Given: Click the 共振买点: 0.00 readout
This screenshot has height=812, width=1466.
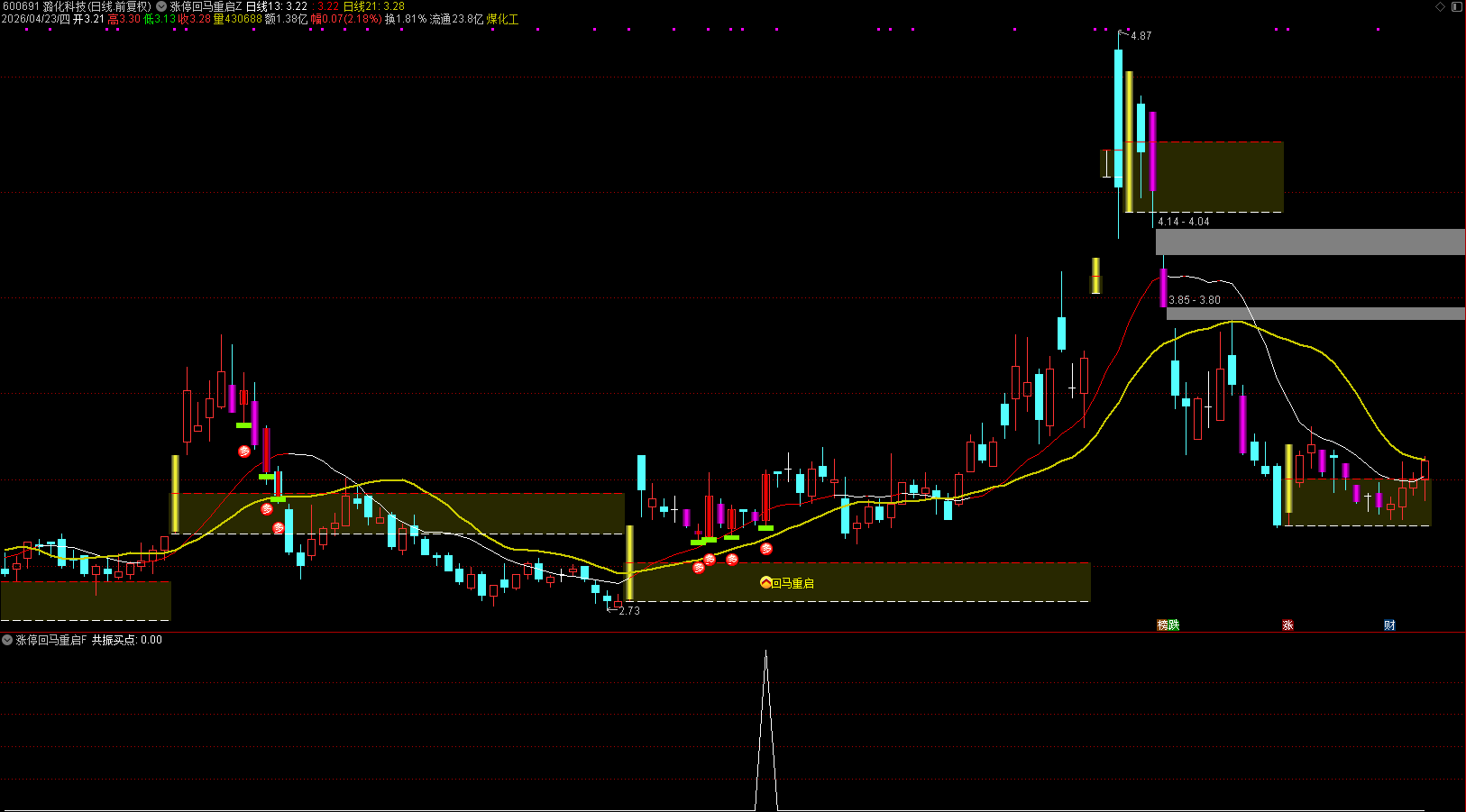Looking at the screenshot, I should point(127,640).
